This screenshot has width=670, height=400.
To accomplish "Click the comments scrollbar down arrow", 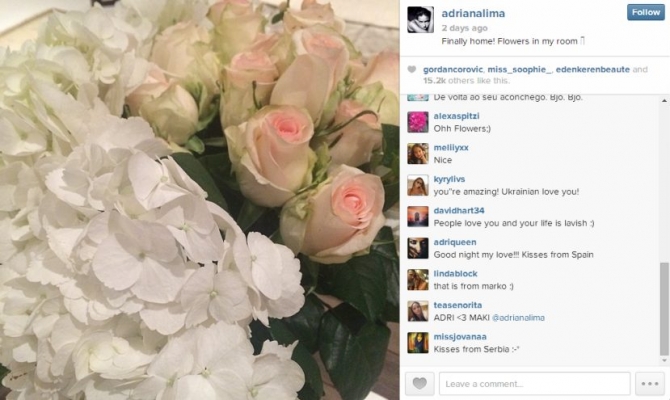I will click(x=664, y=361).
